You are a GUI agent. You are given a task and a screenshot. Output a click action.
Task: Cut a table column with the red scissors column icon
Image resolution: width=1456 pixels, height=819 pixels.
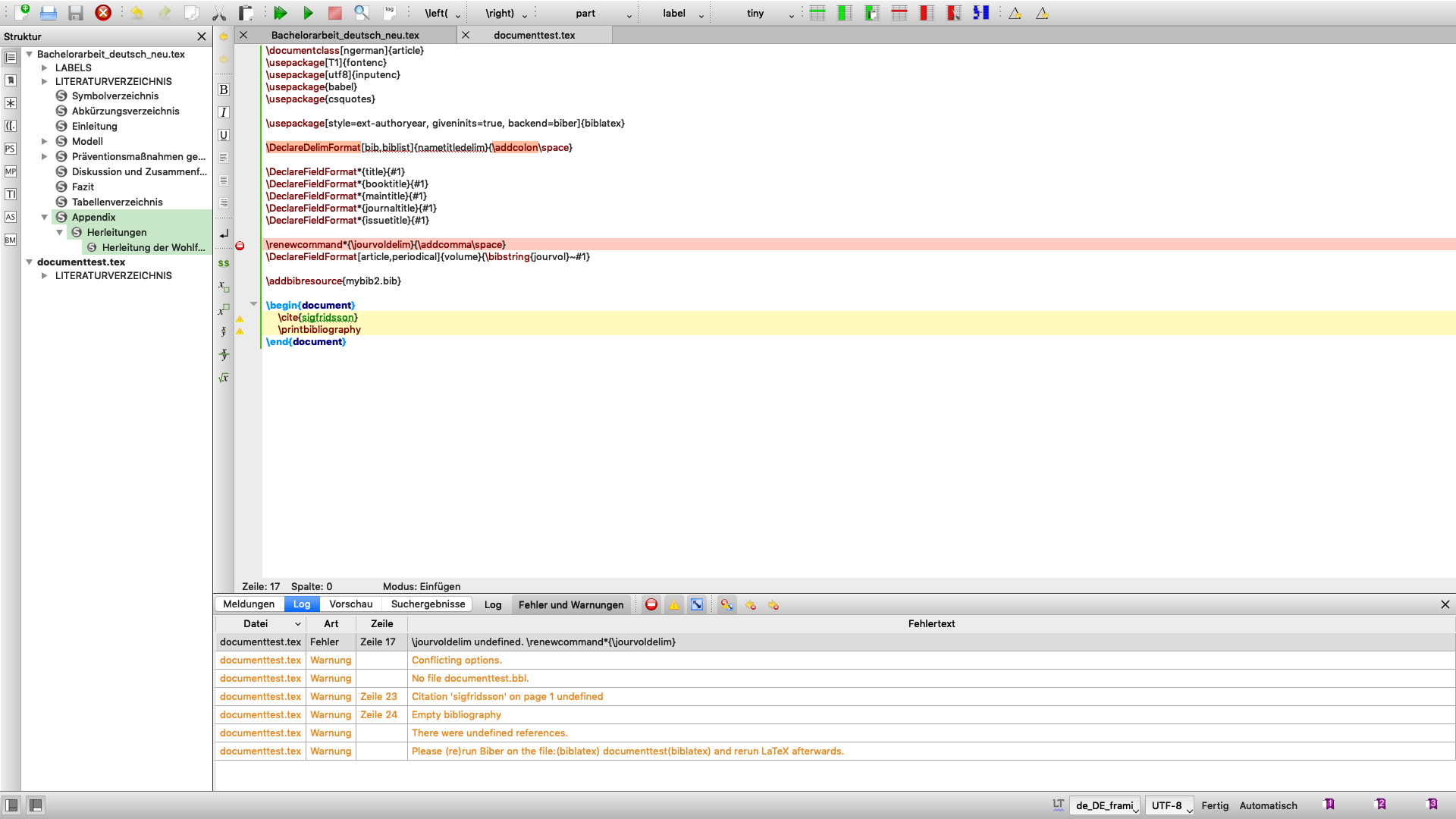(954, 12)
